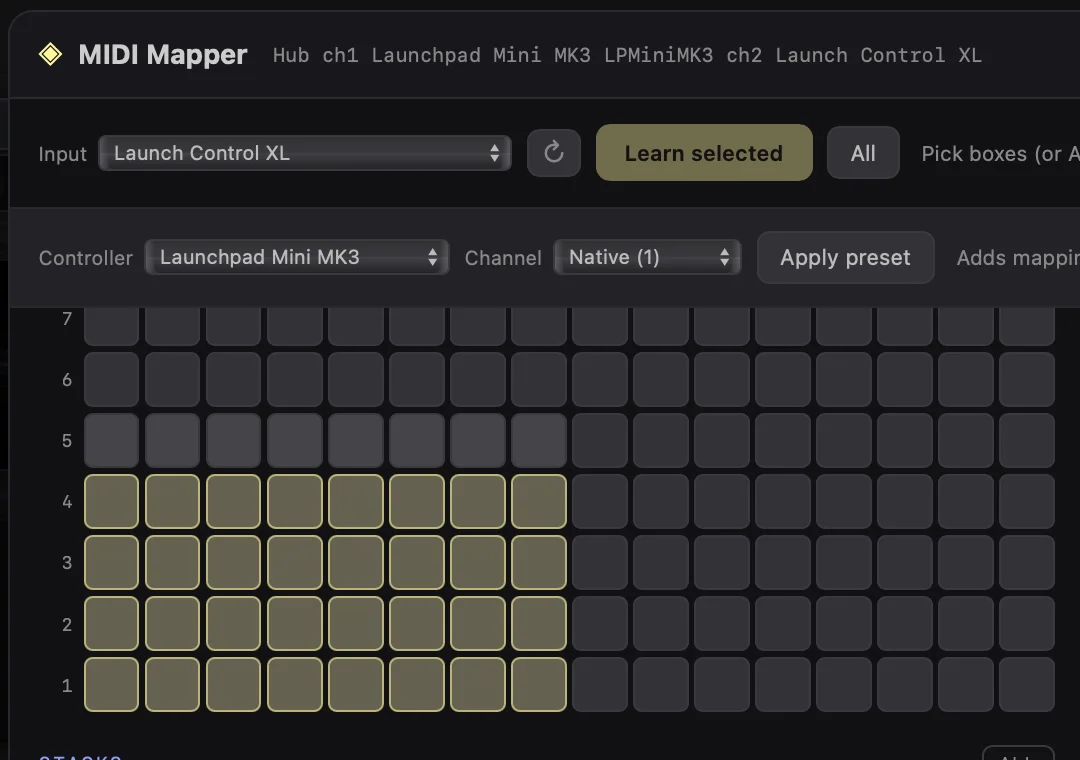The height and width of the screenshot is (760, 1080).
Task: Deselect the fifth highlighted pad in row 2
Action: (356, 624)
